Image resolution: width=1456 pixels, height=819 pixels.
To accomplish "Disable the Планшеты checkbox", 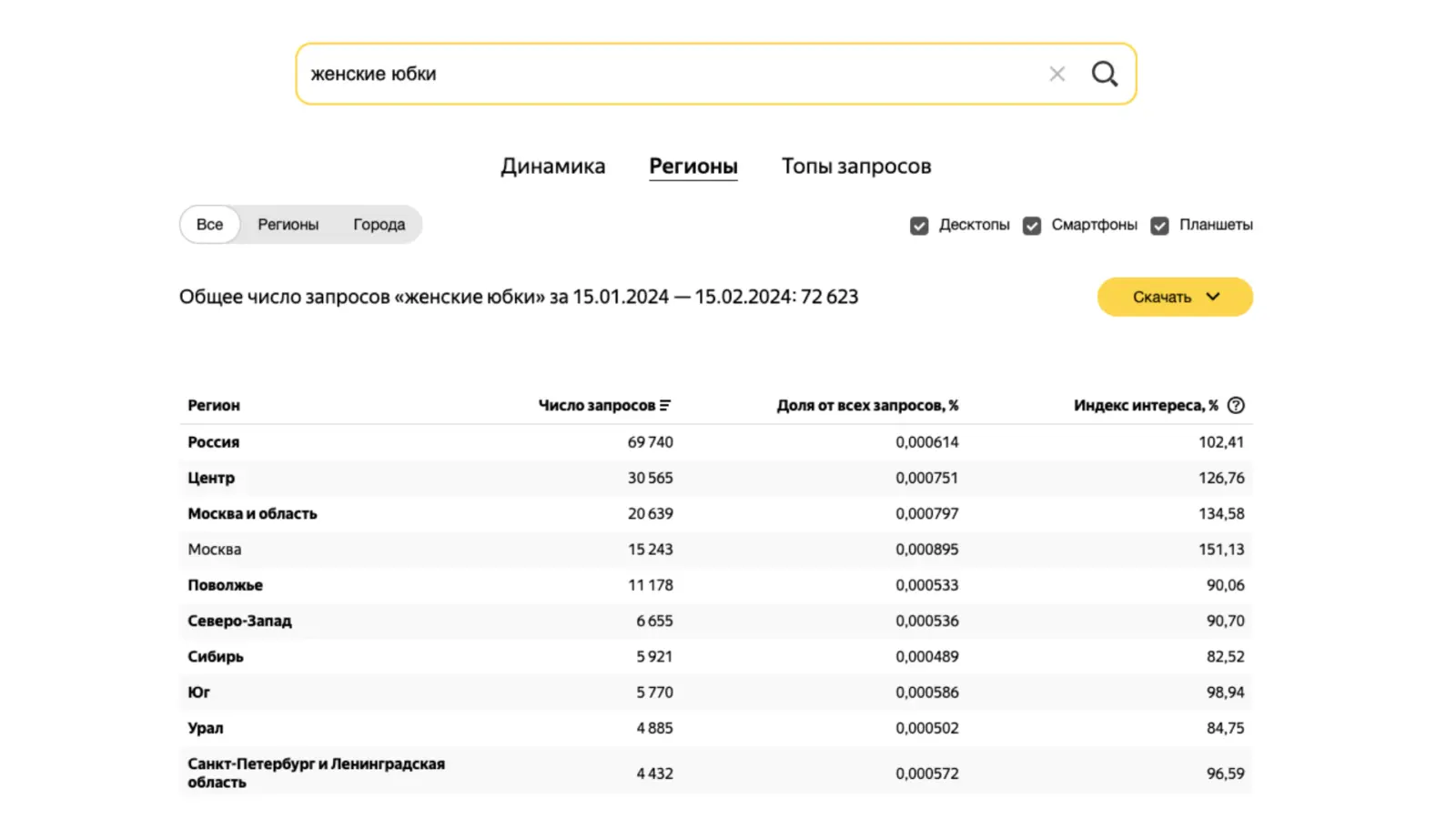I will tap(1159, 226).
